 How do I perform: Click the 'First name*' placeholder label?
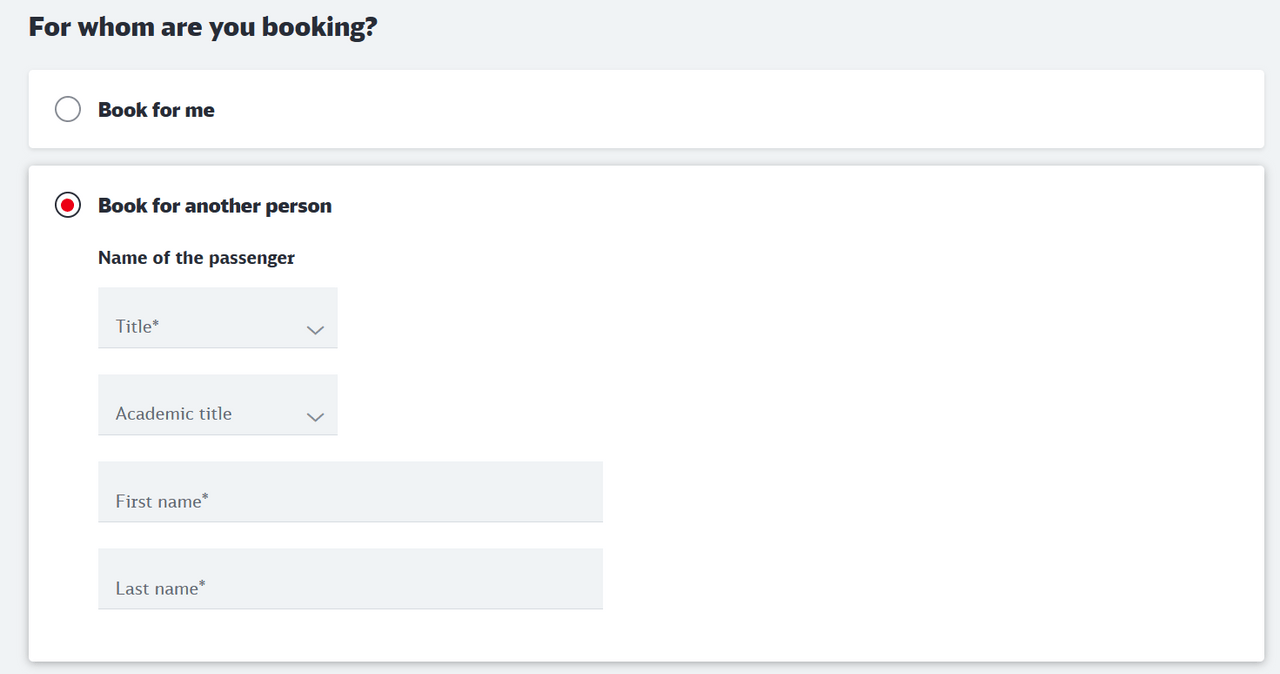click(x=162, y=501)
